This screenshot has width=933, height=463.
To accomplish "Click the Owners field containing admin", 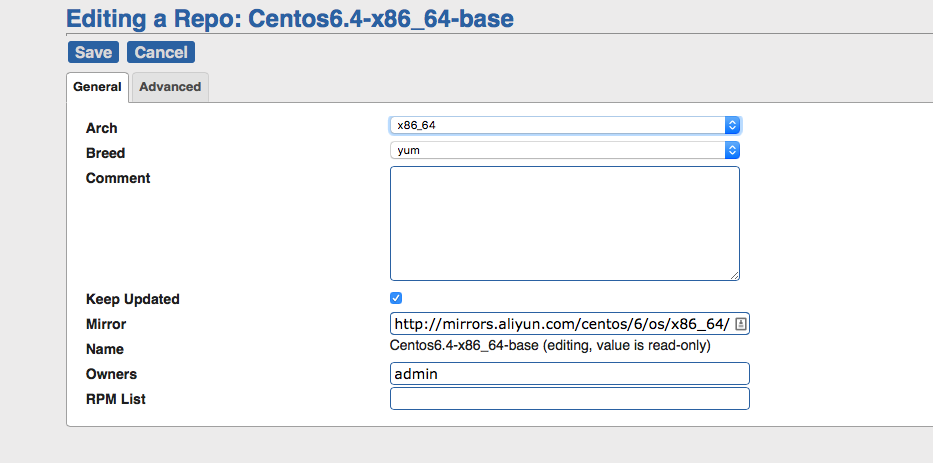I will [x=569, y=374].
